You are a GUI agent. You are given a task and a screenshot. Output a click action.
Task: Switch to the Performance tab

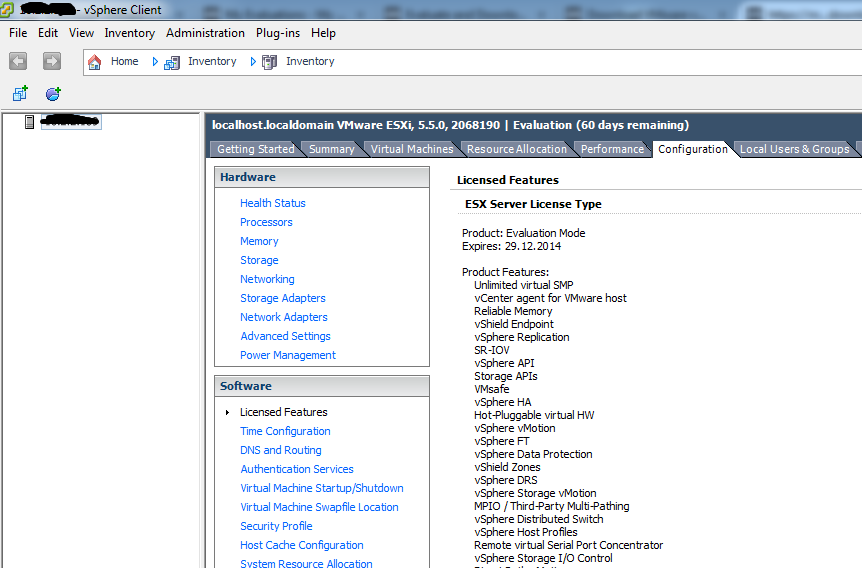pos(612,149)
